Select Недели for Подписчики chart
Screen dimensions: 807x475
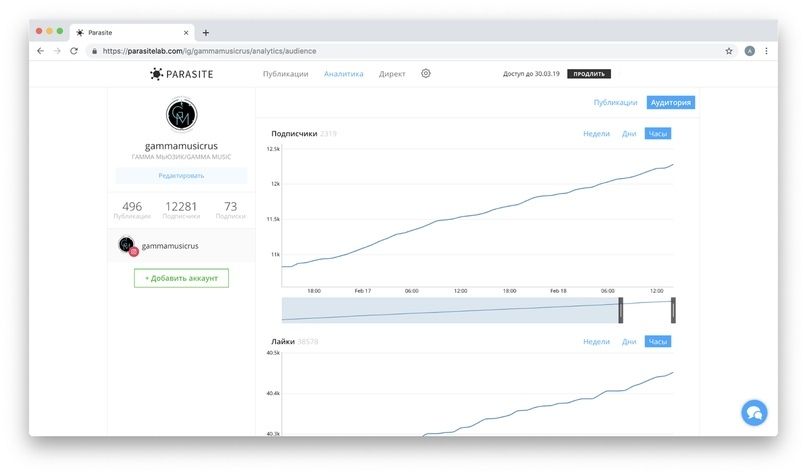pyautogui.click(x=596, y=134)
